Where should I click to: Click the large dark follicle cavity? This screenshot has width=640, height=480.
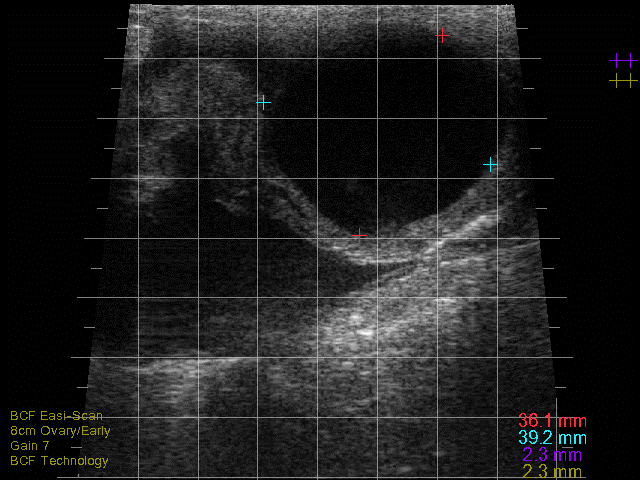coord(390,130)
